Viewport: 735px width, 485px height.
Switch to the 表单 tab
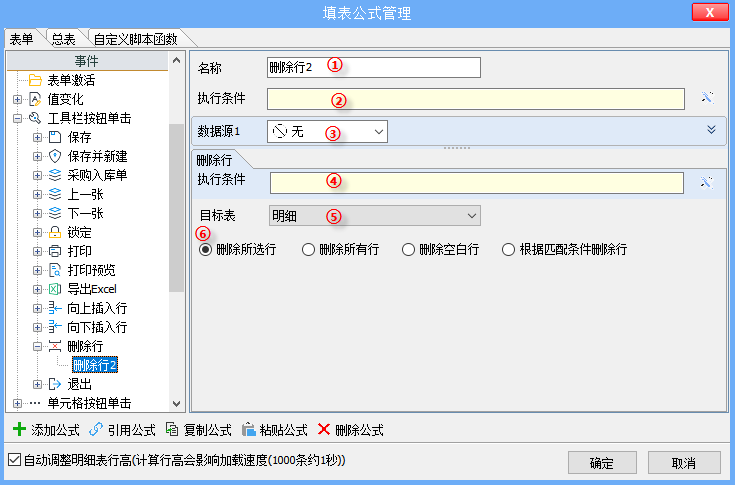click(x=22, y=39)
